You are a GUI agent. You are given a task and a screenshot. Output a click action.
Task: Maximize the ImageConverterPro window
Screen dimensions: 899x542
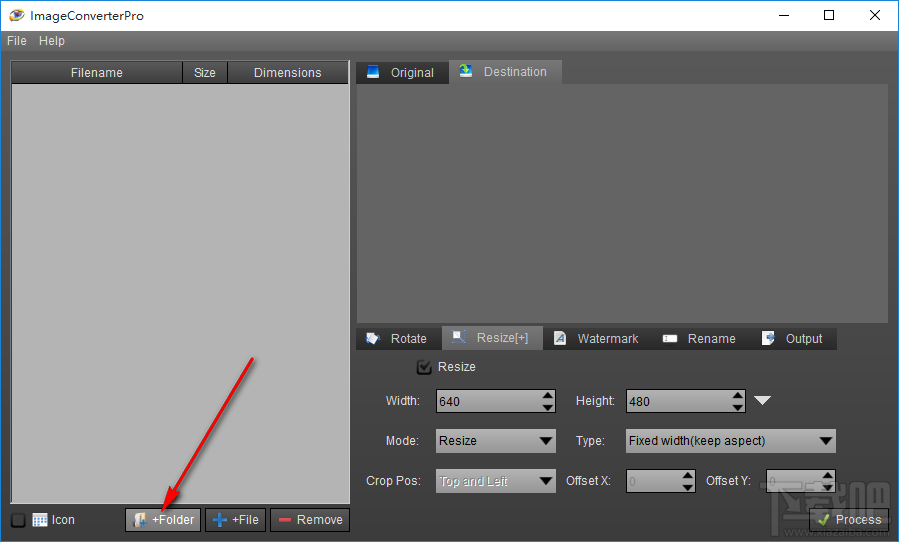(829, 15)
